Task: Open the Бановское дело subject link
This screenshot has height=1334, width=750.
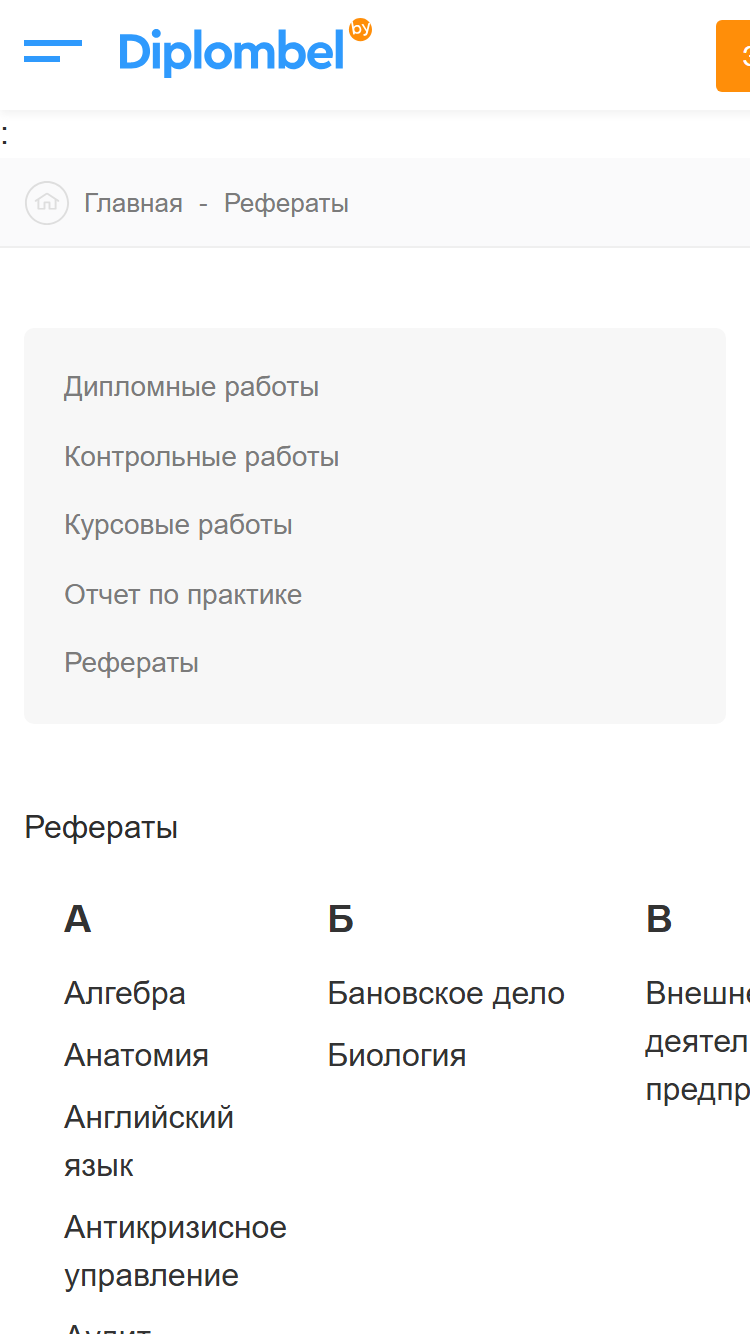Action: coord(447,993)
